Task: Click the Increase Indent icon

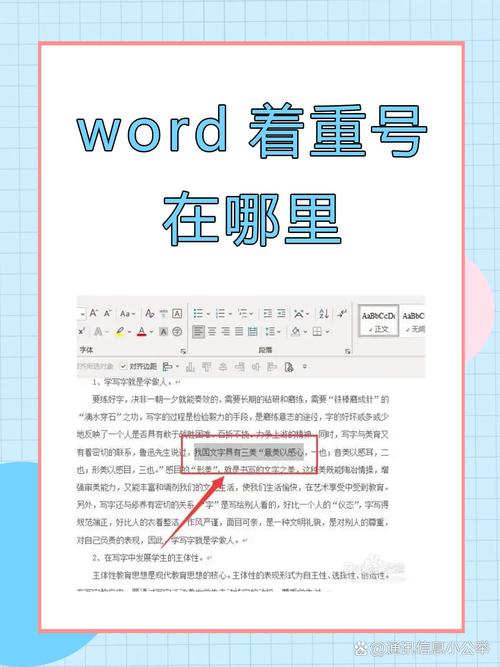Action: click(x=281, y=314)
